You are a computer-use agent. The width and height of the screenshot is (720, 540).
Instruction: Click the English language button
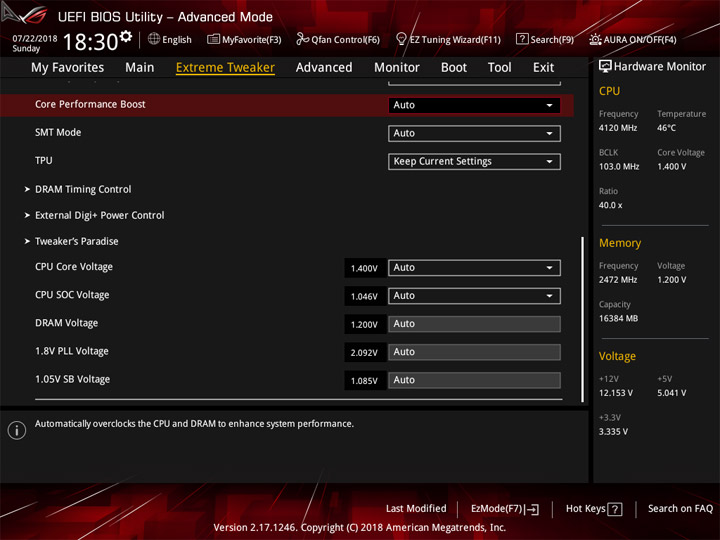(169, 39)
